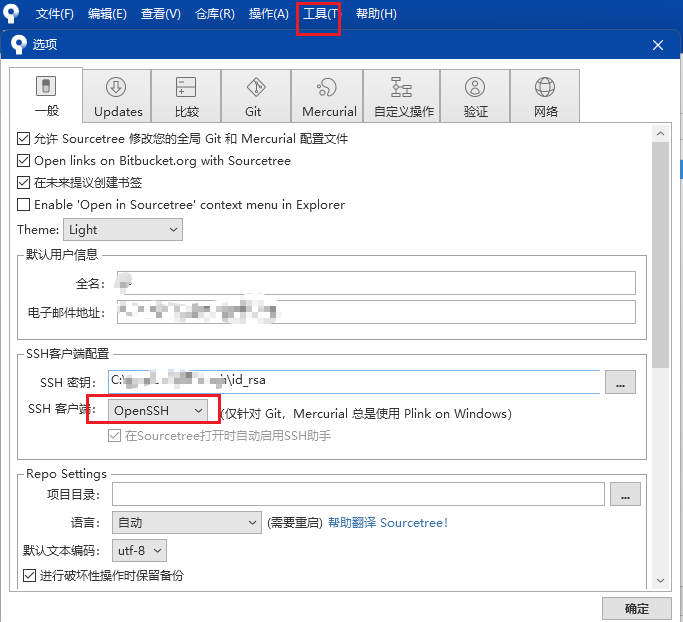Click the options panel vertical scrollbar thumb

(660, 255)
